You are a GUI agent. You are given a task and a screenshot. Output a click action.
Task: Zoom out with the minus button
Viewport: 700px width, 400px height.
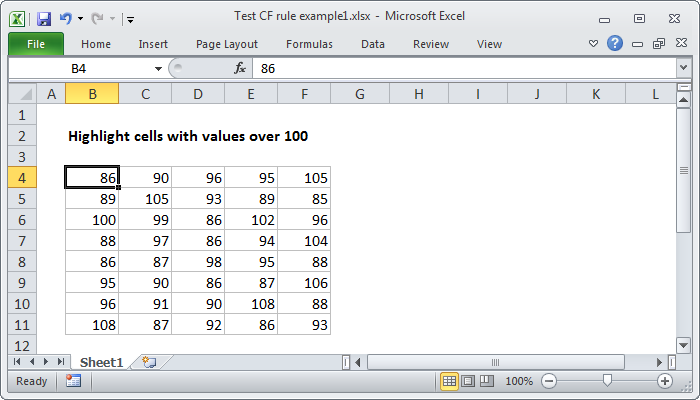click(x=549, y=381)
